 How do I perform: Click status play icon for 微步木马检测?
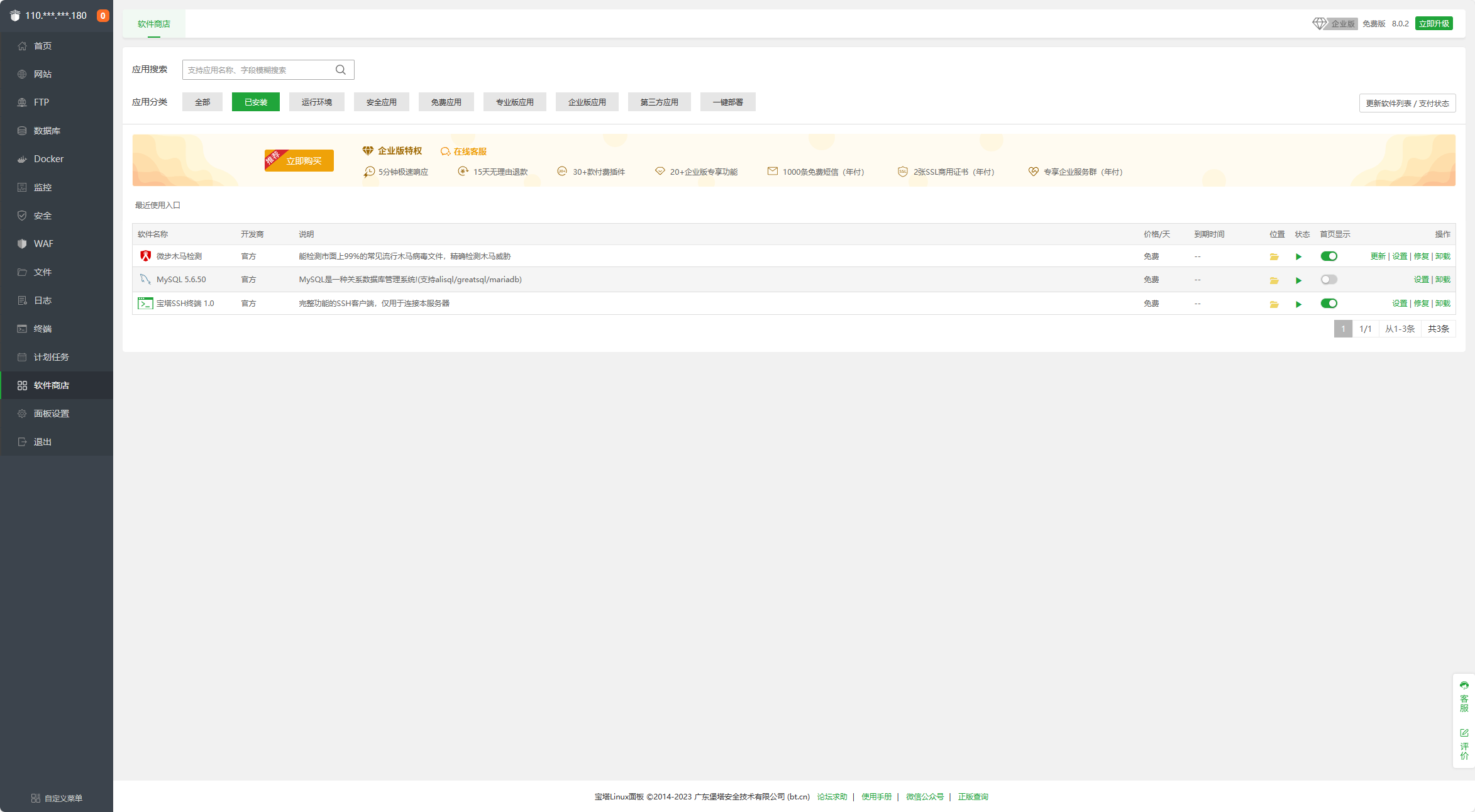coord(1298,256)
